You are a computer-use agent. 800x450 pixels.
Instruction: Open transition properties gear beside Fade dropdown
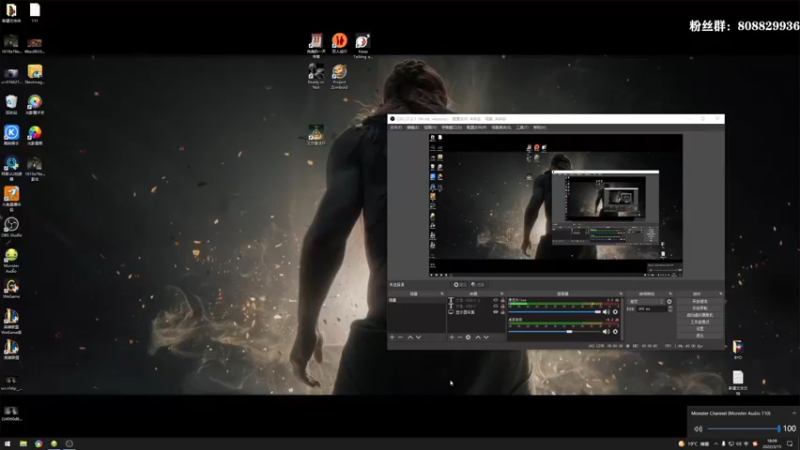[669, 302]
